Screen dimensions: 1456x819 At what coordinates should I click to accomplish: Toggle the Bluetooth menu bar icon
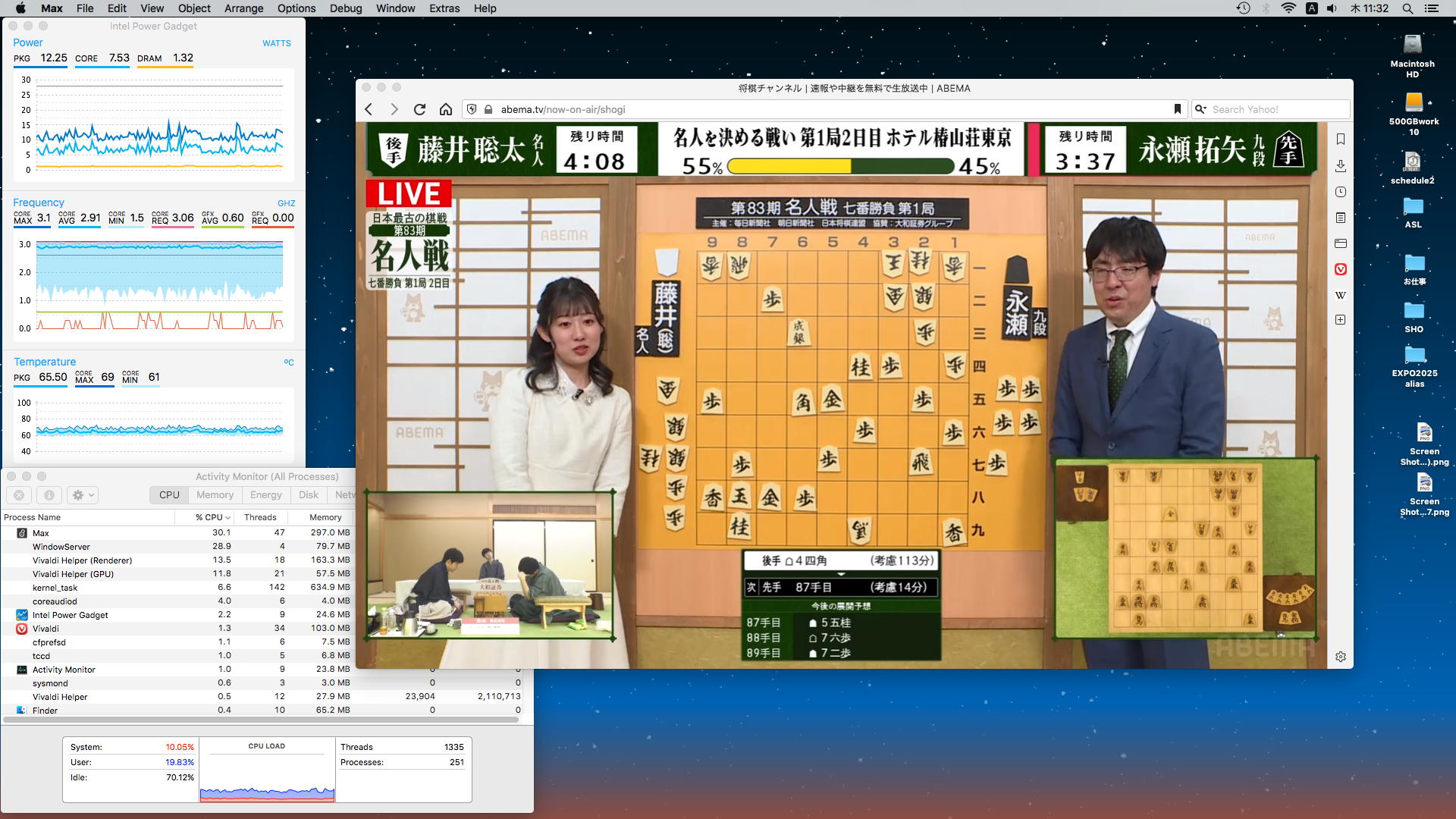coord(1266,8)
